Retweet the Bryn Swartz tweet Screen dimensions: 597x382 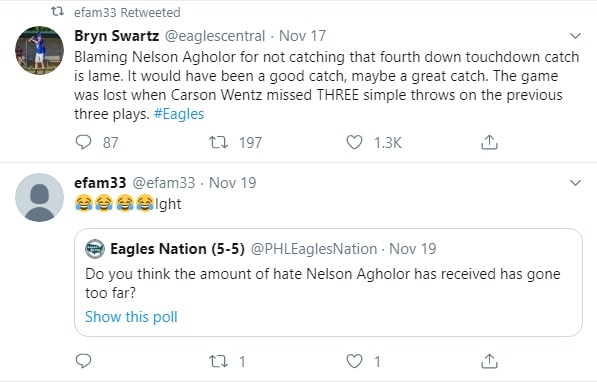pos(218,142)
